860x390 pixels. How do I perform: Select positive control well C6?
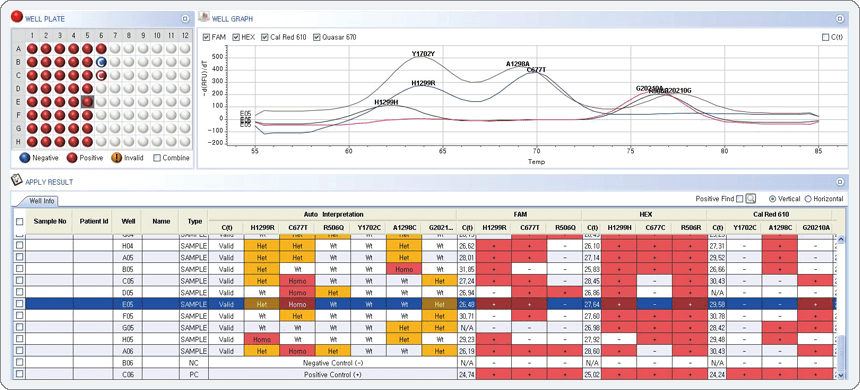pyautogui.click(x=101, y=75)
